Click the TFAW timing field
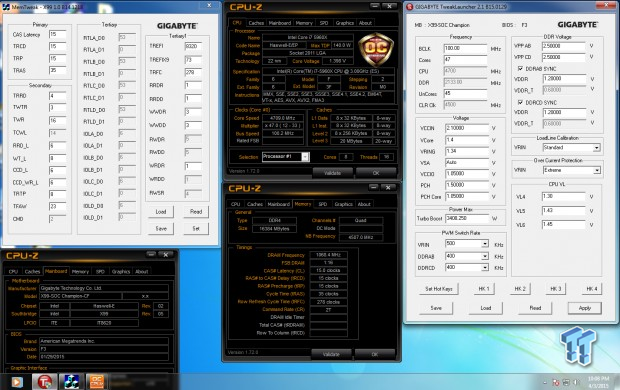 pyautogui.click(x=57, y=206)
